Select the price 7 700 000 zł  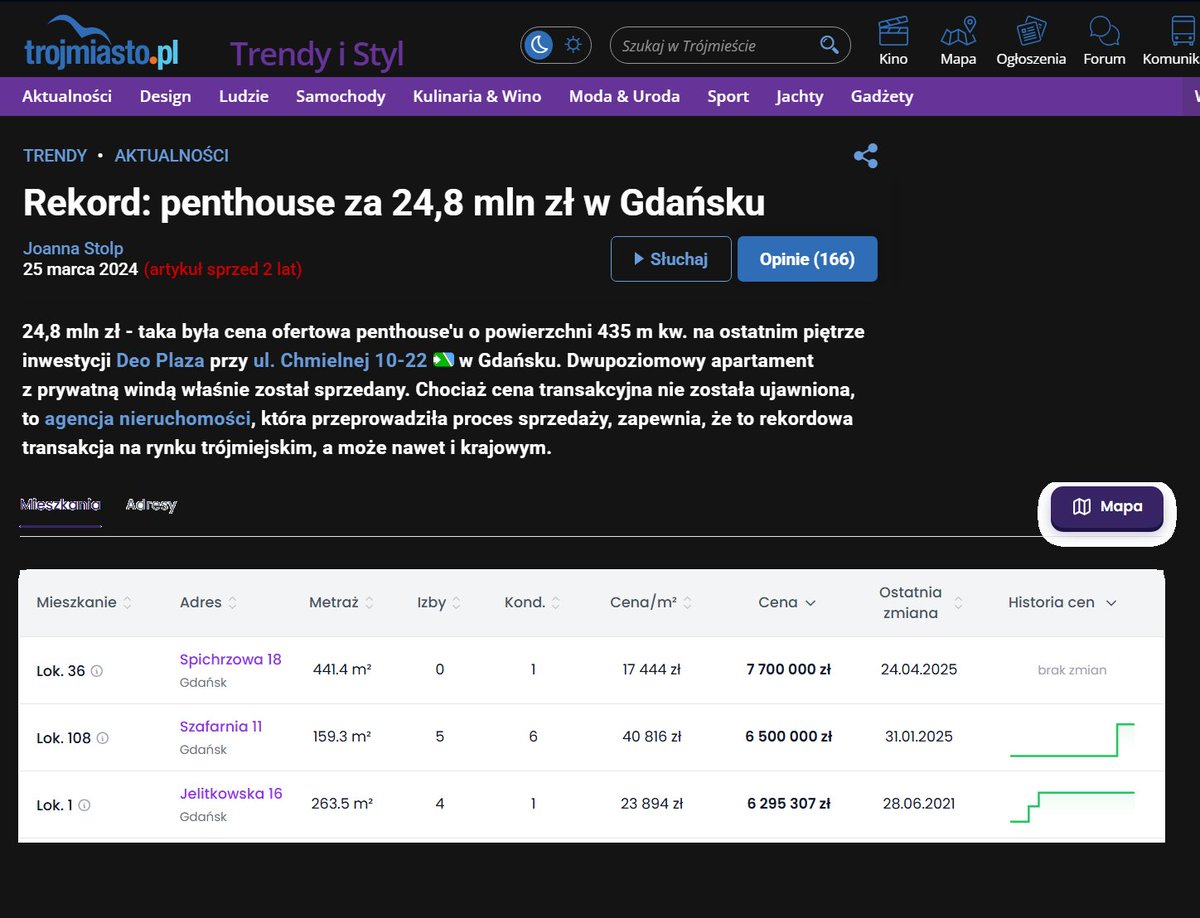pos(788,670)
